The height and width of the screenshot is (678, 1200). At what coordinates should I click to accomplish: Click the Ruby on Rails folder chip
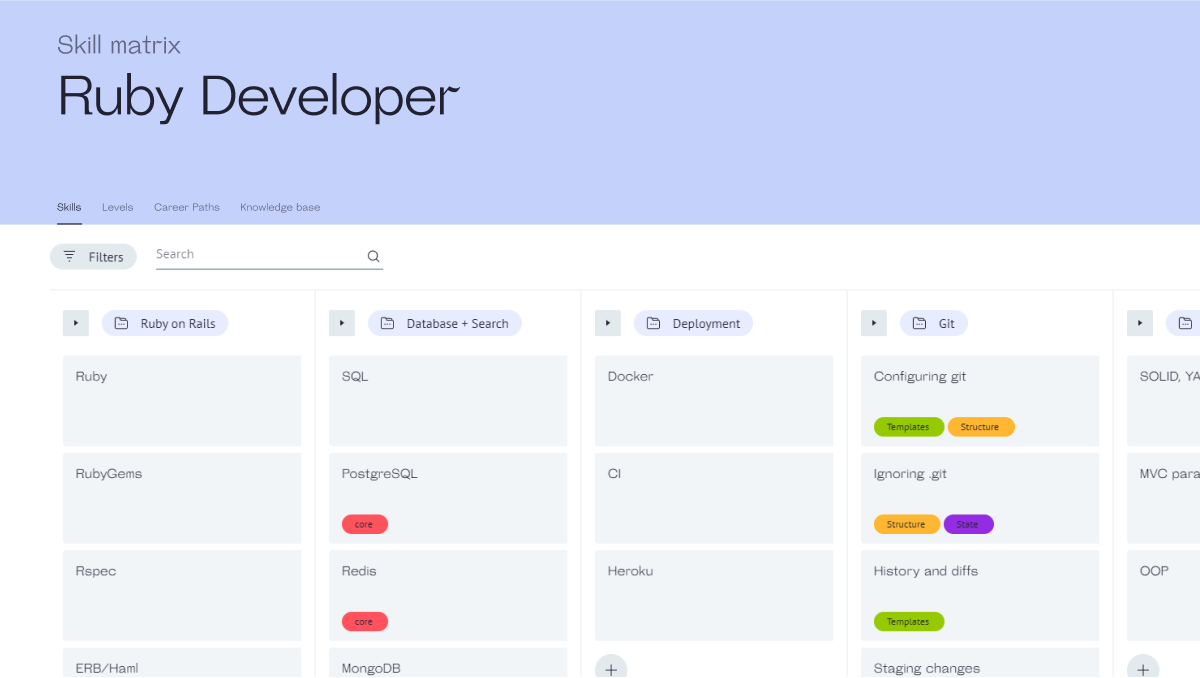click(x=165, y=323)
